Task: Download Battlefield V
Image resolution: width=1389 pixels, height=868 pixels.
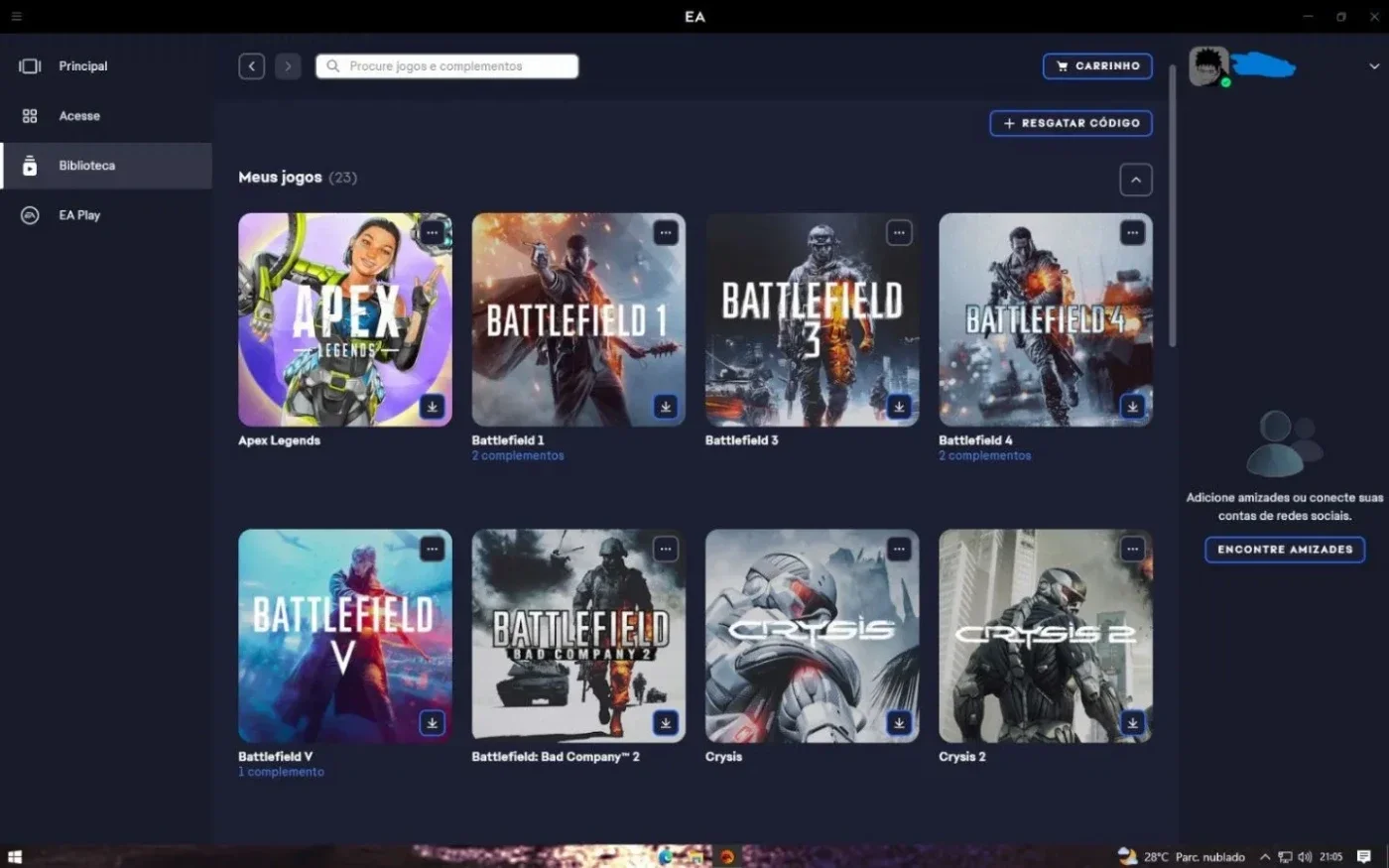Action: [432, 723]
